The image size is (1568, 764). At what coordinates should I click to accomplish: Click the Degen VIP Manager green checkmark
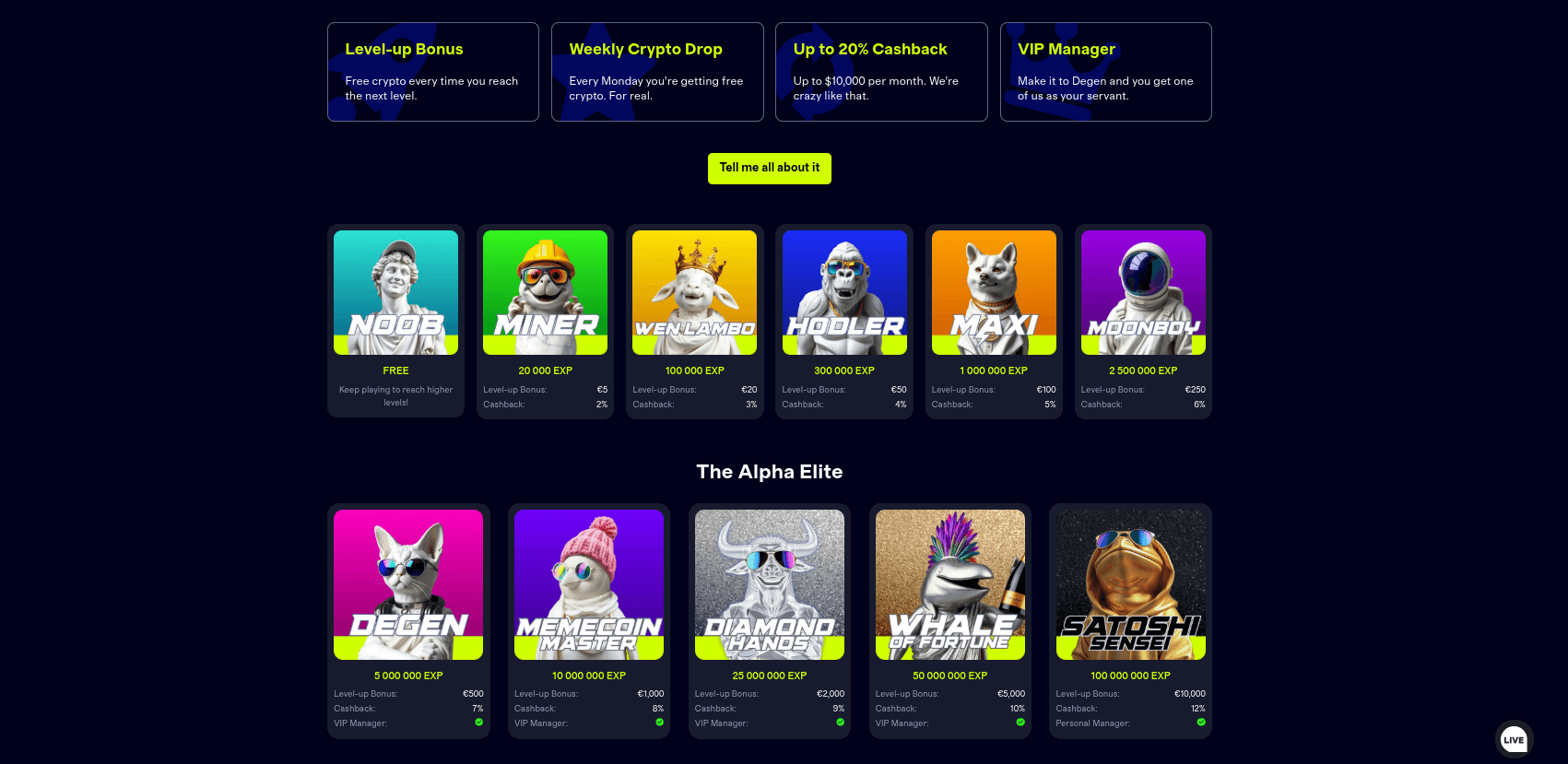pyautogui.click(x=478, y=723)
